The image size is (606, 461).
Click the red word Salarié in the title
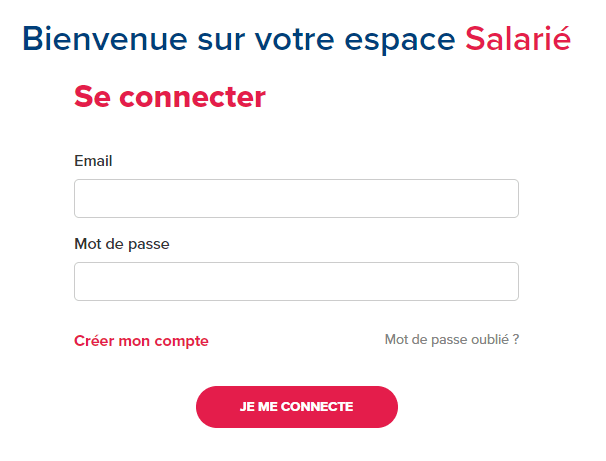click(x=518, y=38)
